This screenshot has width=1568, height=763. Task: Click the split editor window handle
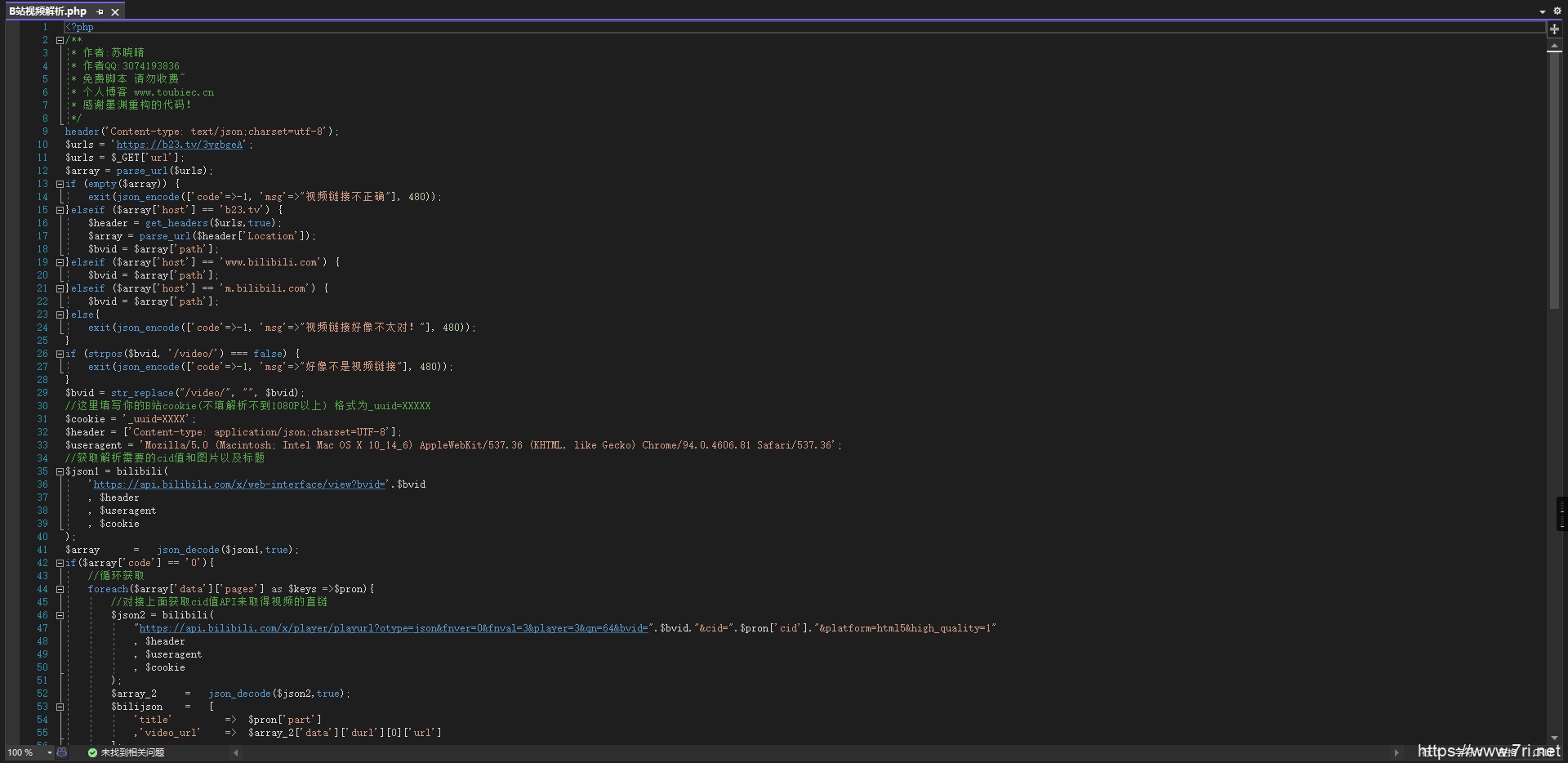click(x=1554, y=29)
